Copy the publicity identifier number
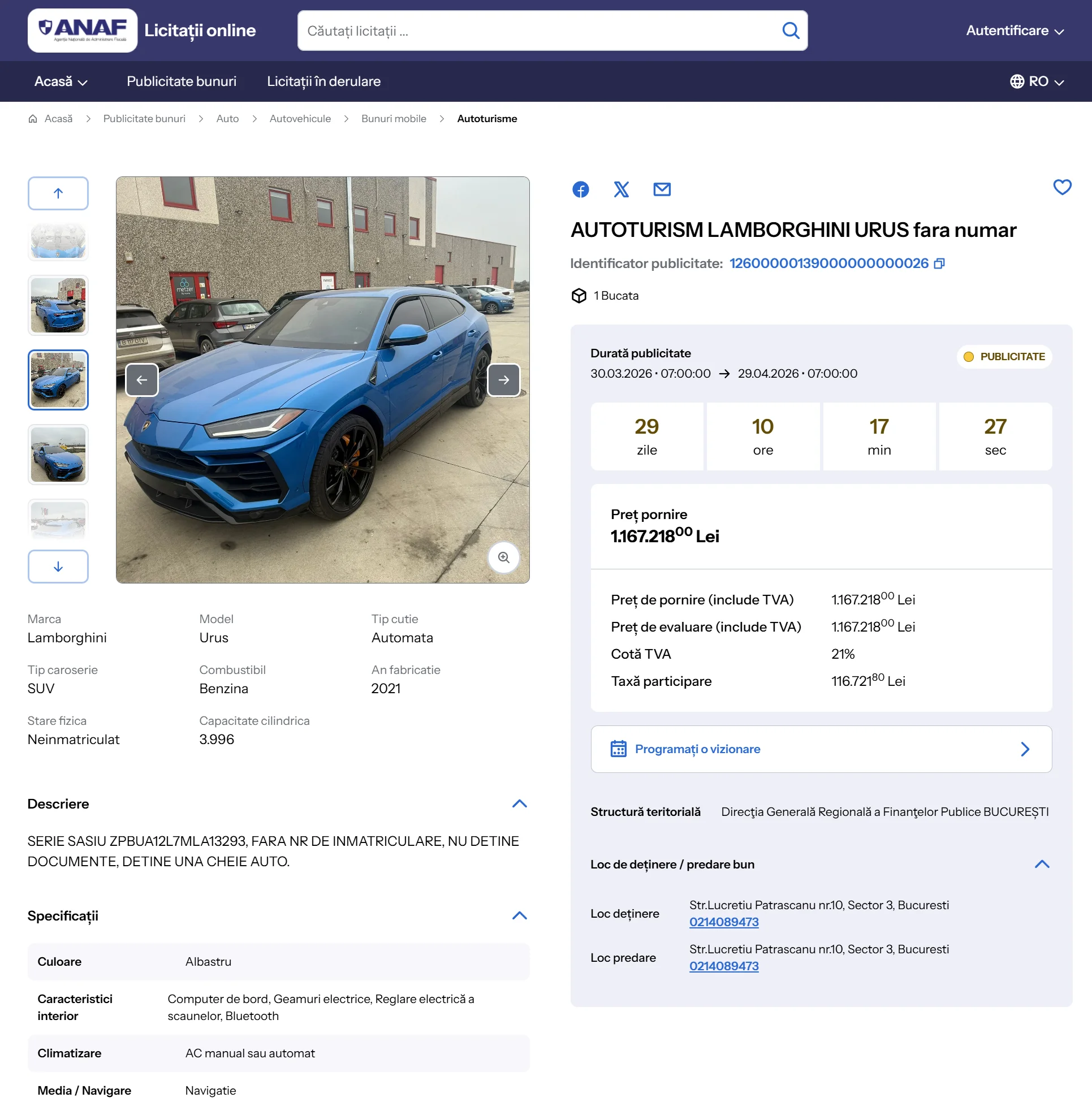Viewport: 1092px width, 1102px height. point(939,263)
